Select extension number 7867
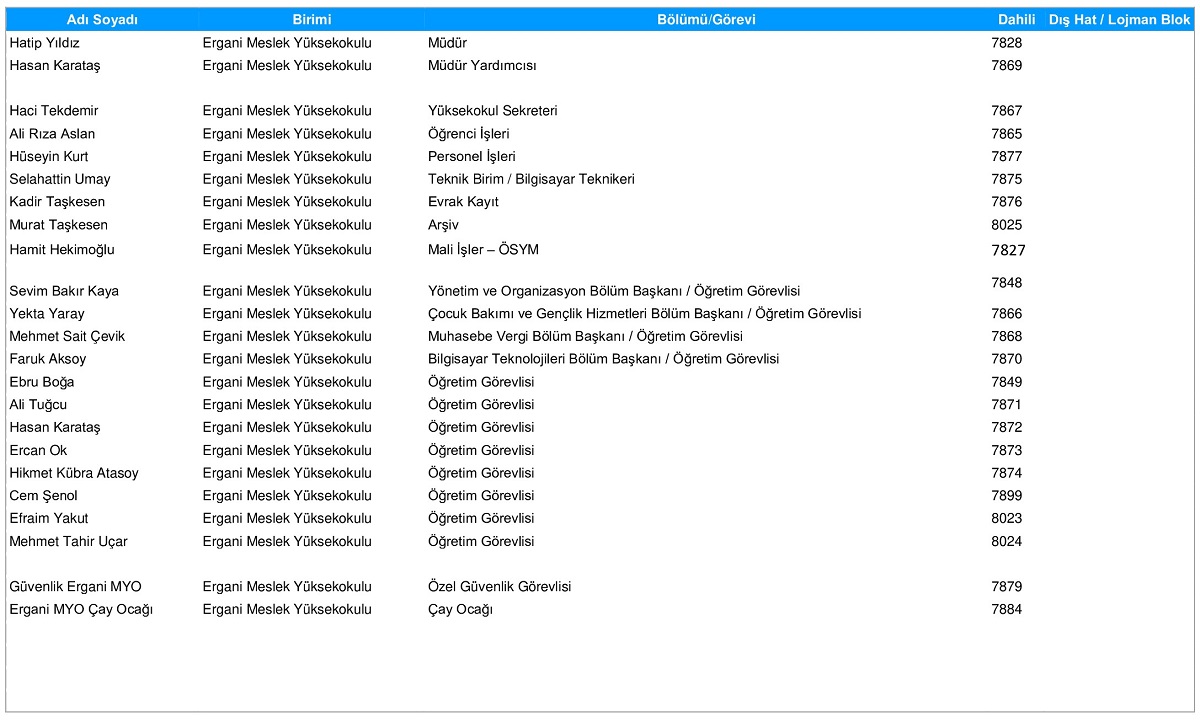Screen dimensions: 1200x723 1007,111
